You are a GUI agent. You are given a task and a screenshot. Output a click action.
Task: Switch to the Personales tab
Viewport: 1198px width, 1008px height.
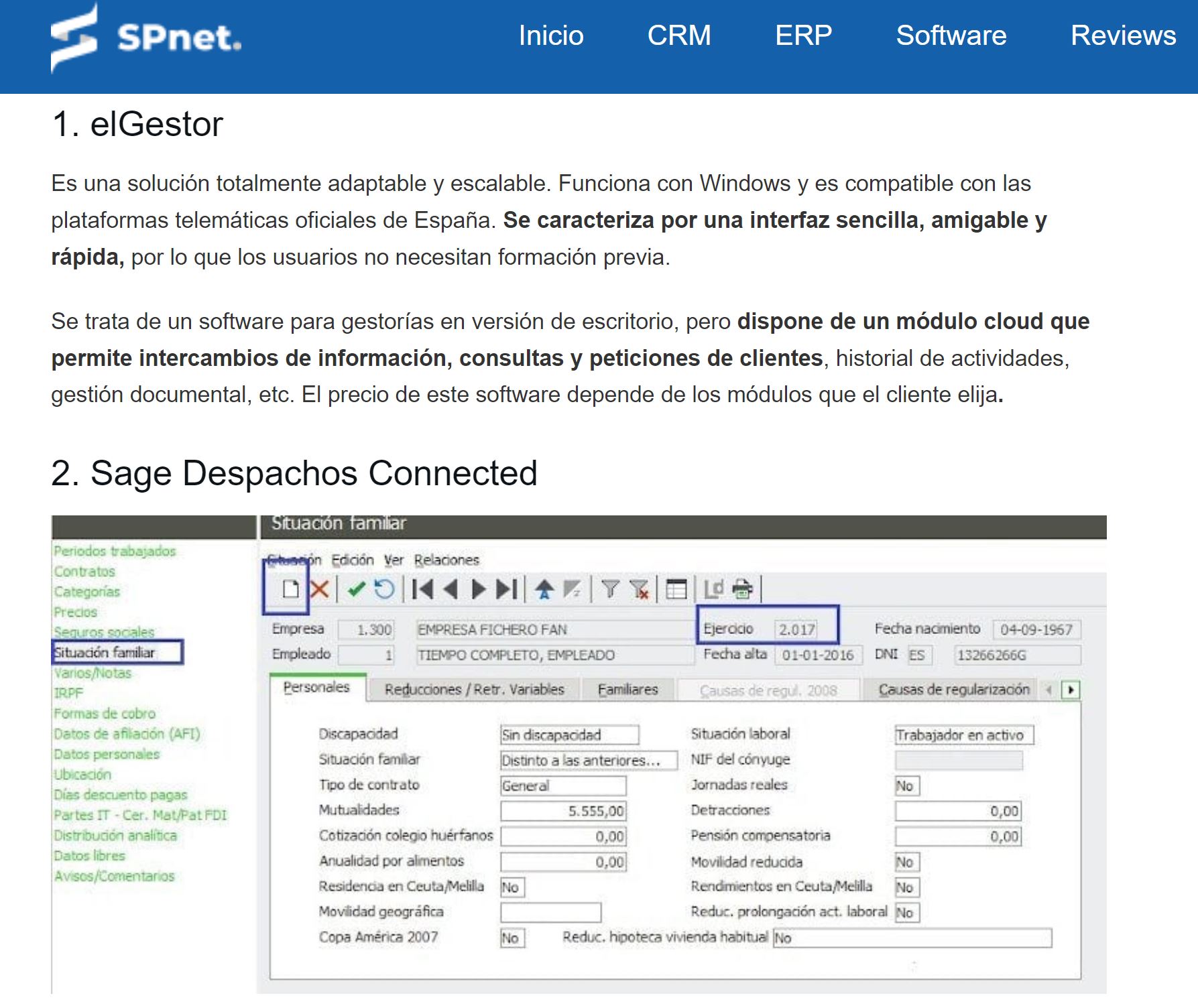(x=317, y=688)
